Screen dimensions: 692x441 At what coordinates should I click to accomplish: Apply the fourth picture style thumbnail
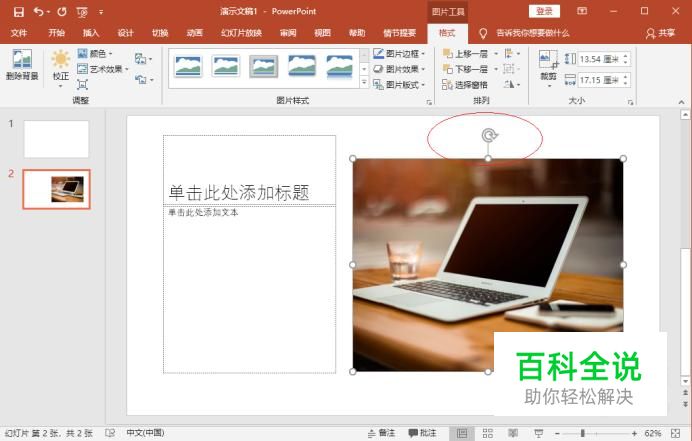point(302,67)
